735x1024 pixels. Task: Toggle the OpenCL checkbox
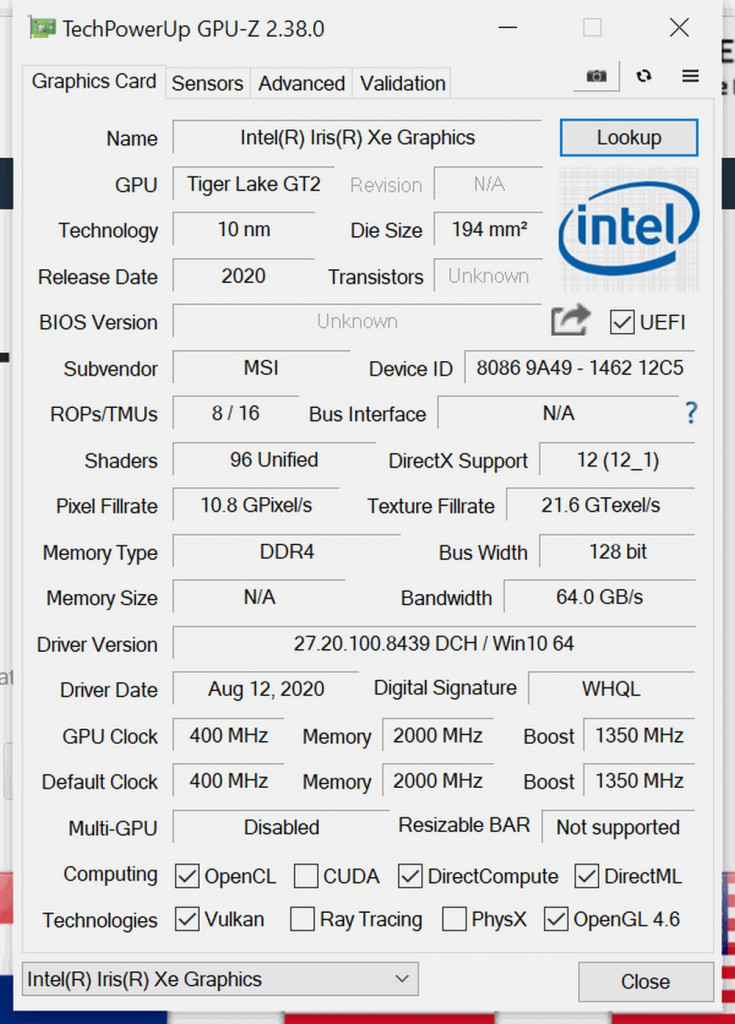(187, 876)
